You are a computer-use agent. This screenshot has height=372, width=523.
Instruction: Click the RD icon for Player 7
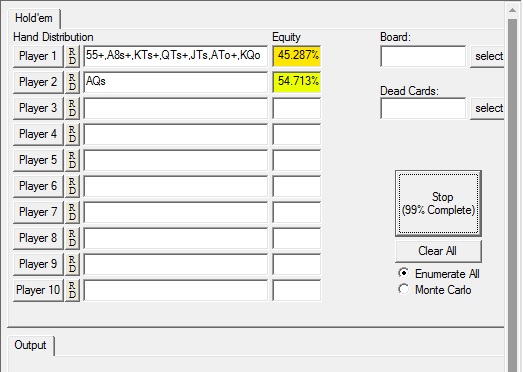(72, 212)
